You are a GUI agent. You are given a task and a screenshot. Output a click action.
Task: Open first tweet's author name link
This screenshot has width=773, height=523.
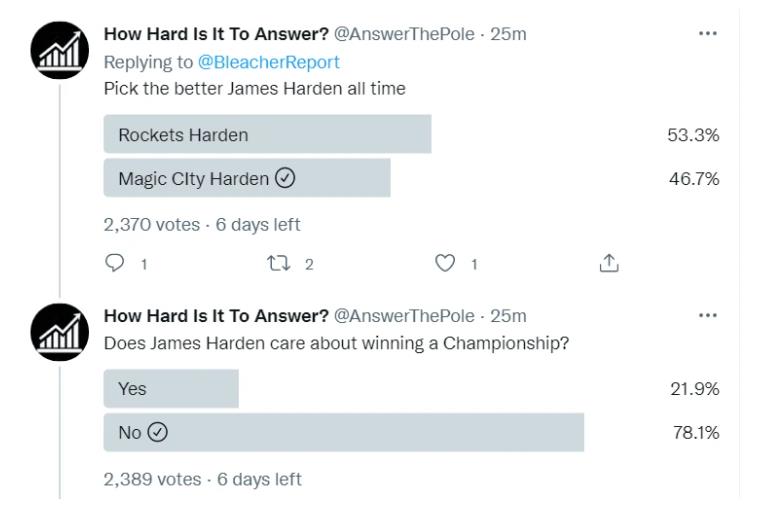(x=216, y=35)
